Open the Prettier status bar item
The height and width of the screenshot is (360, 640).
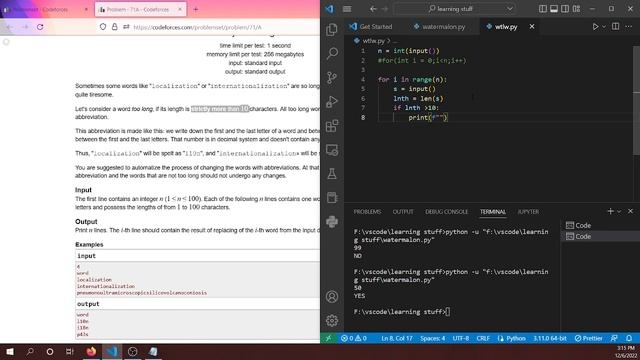[589, 338]
